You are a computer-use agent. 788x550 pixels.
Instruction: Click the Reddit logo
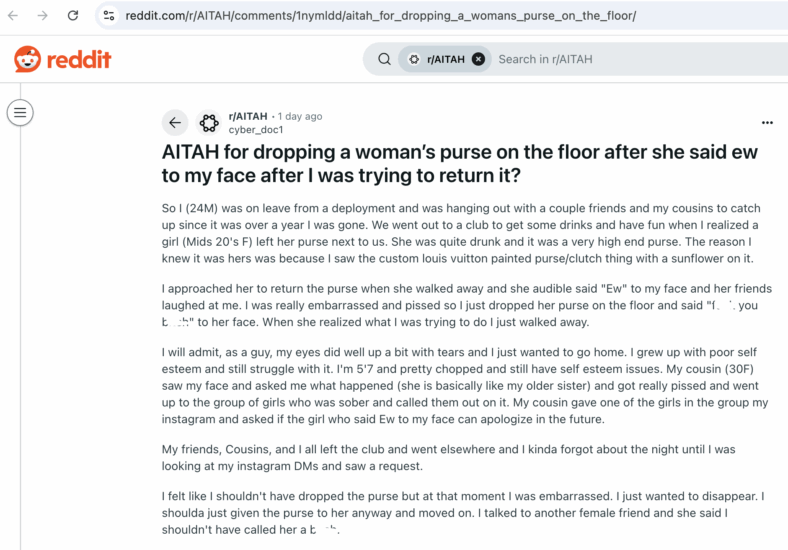(62, 59)
